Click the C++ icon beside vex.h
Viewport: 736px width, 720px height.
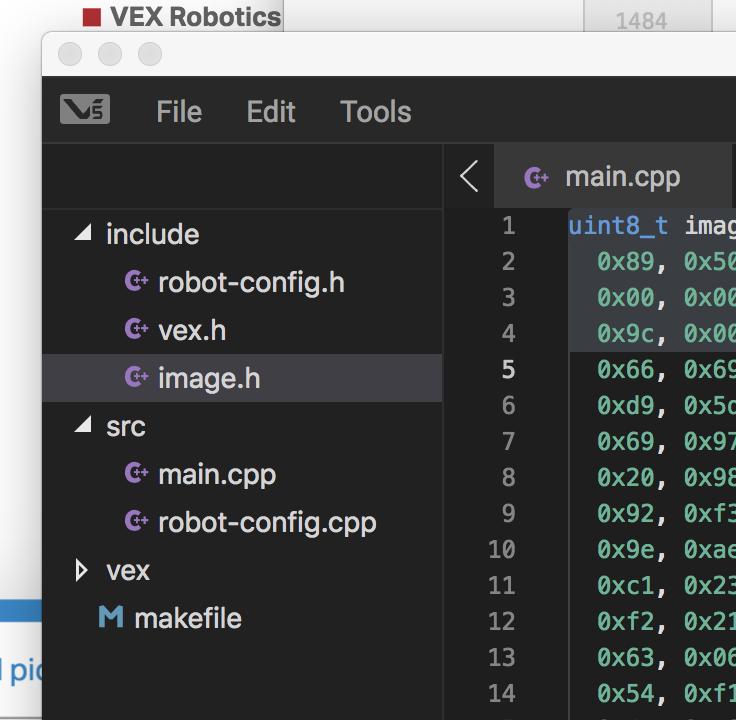tap(136, 330)
